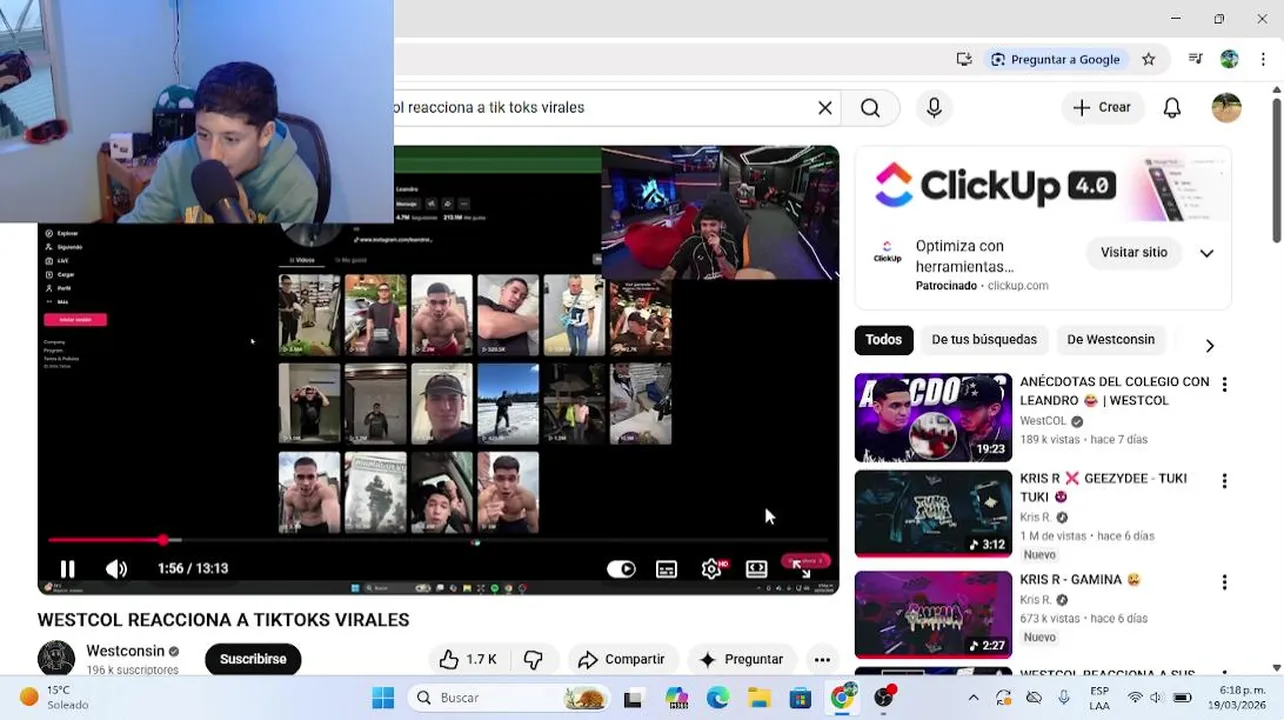
Task: Click Preguntar a Google in address bar
Action: (1056, 59)
